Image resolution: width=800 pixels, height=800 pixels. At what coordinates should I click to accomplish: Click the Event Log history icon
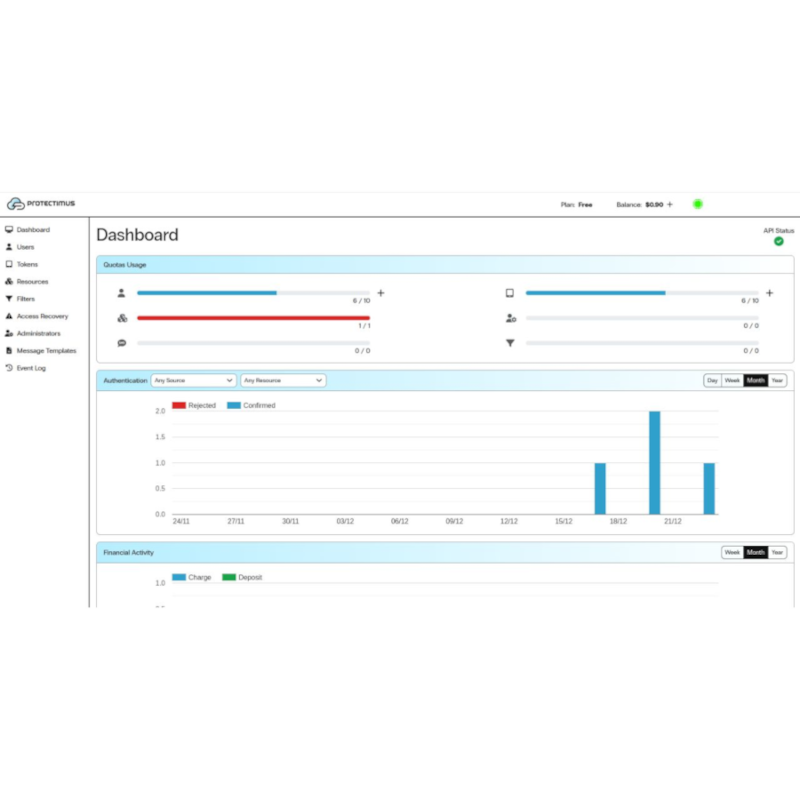pos(9,368)
